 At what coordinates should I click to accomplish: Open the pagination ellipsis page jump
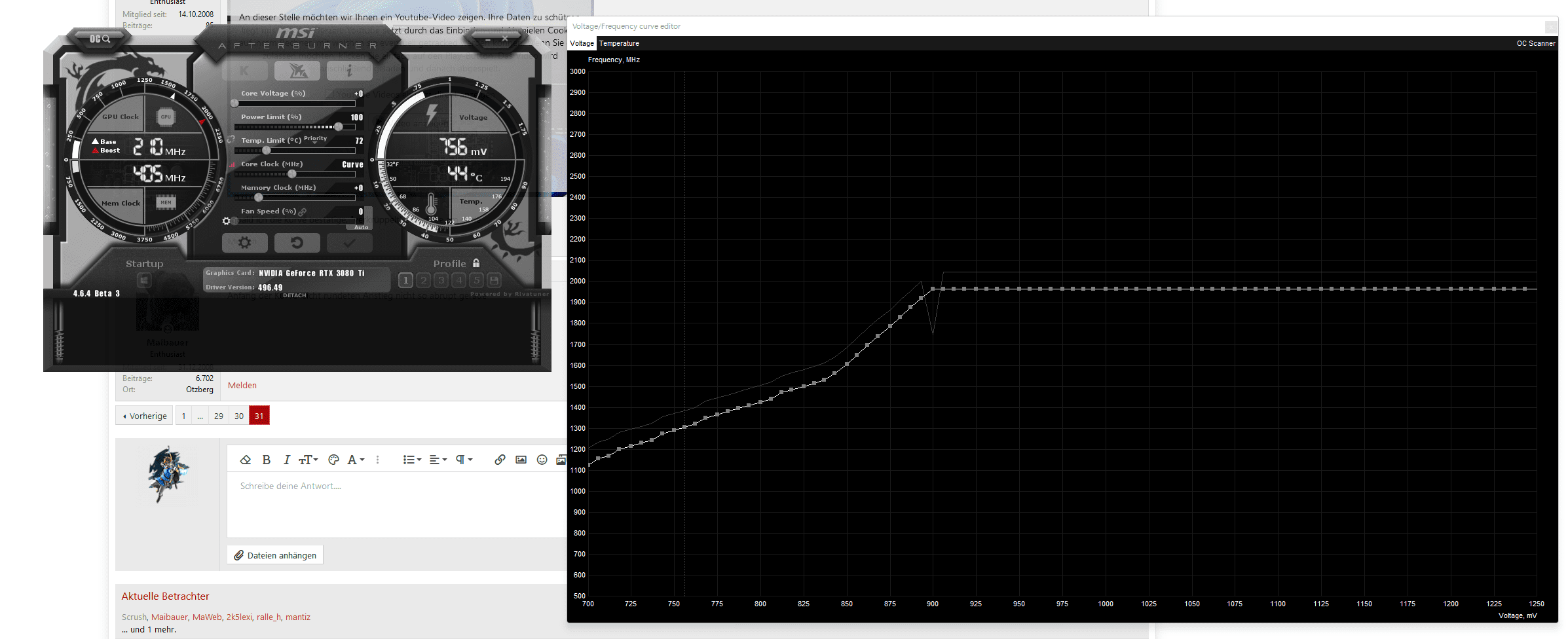point(200,416)
